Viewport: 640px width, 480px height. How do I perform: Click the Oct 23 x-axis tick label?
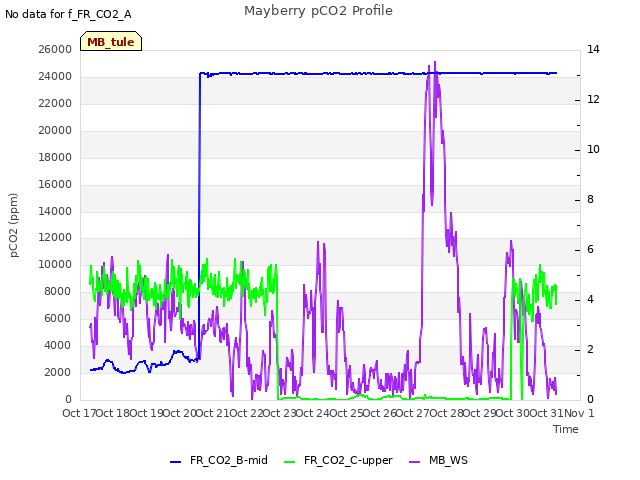tap(280, 413)
